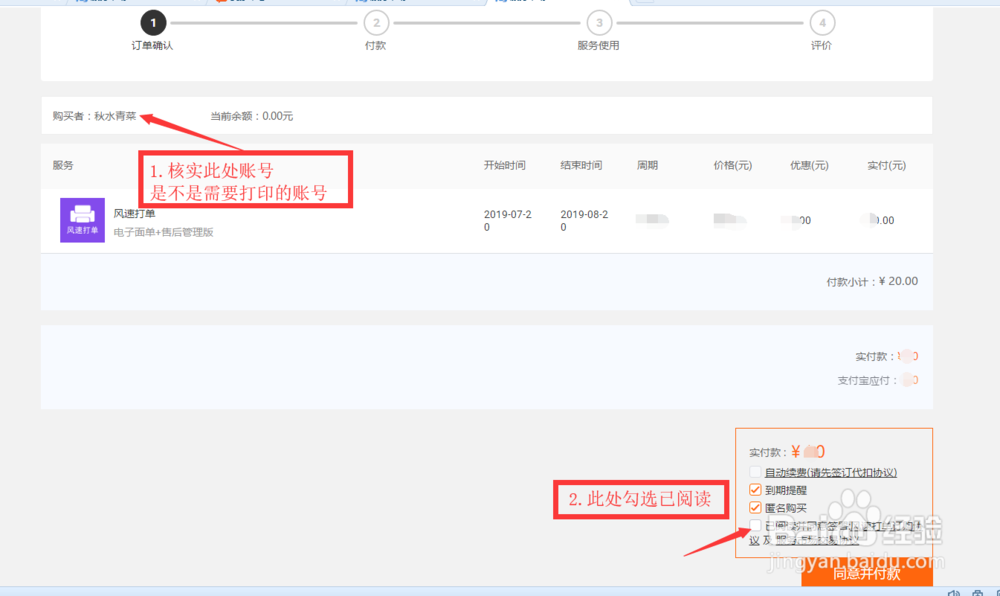
Task: Click the step 2 付款 circle
Action: tap(376, 23)
